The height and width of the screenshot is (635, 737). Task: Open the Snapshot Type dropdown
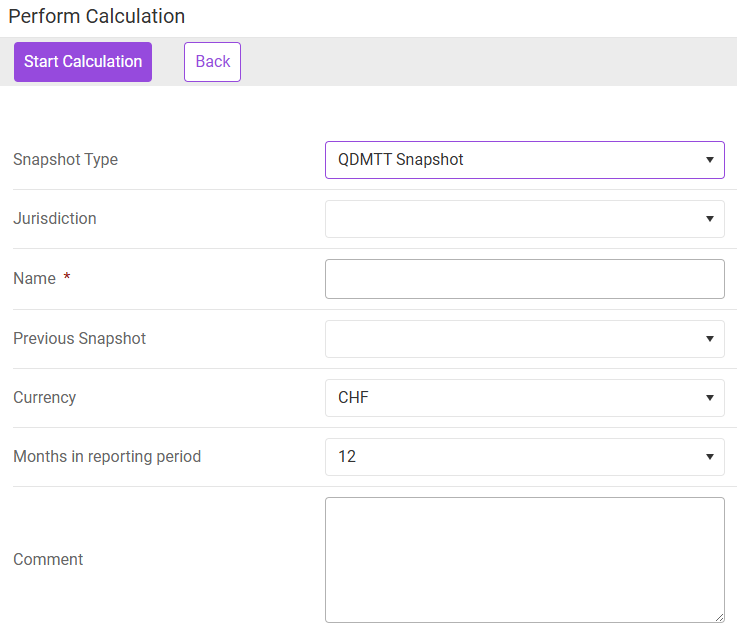525,160
